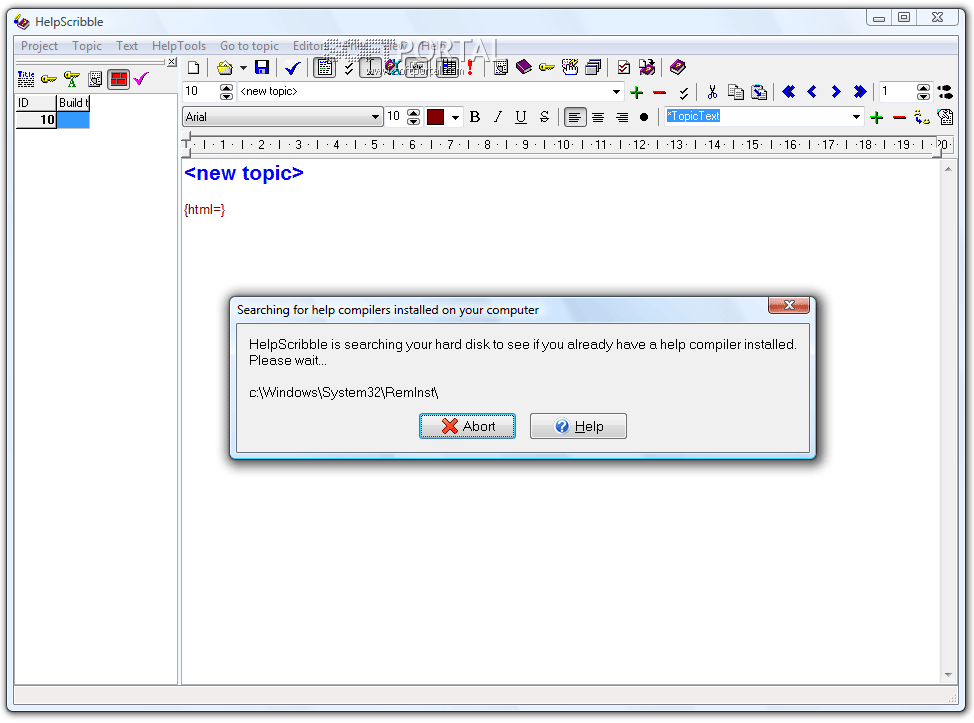Click the topic ID spinner beside 10
This screenshot has width=974, height=723.
pyautogui.click(x=227, y=92)
